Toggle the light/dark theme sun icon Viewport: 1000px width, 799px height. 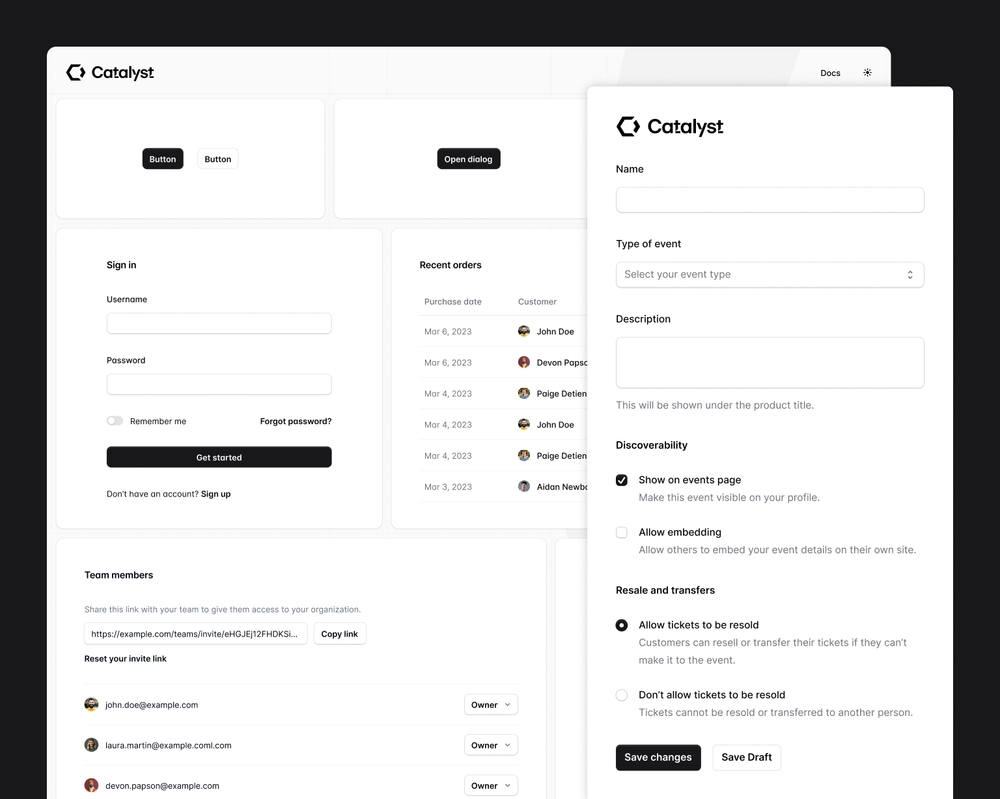click(x=867, y=73)
